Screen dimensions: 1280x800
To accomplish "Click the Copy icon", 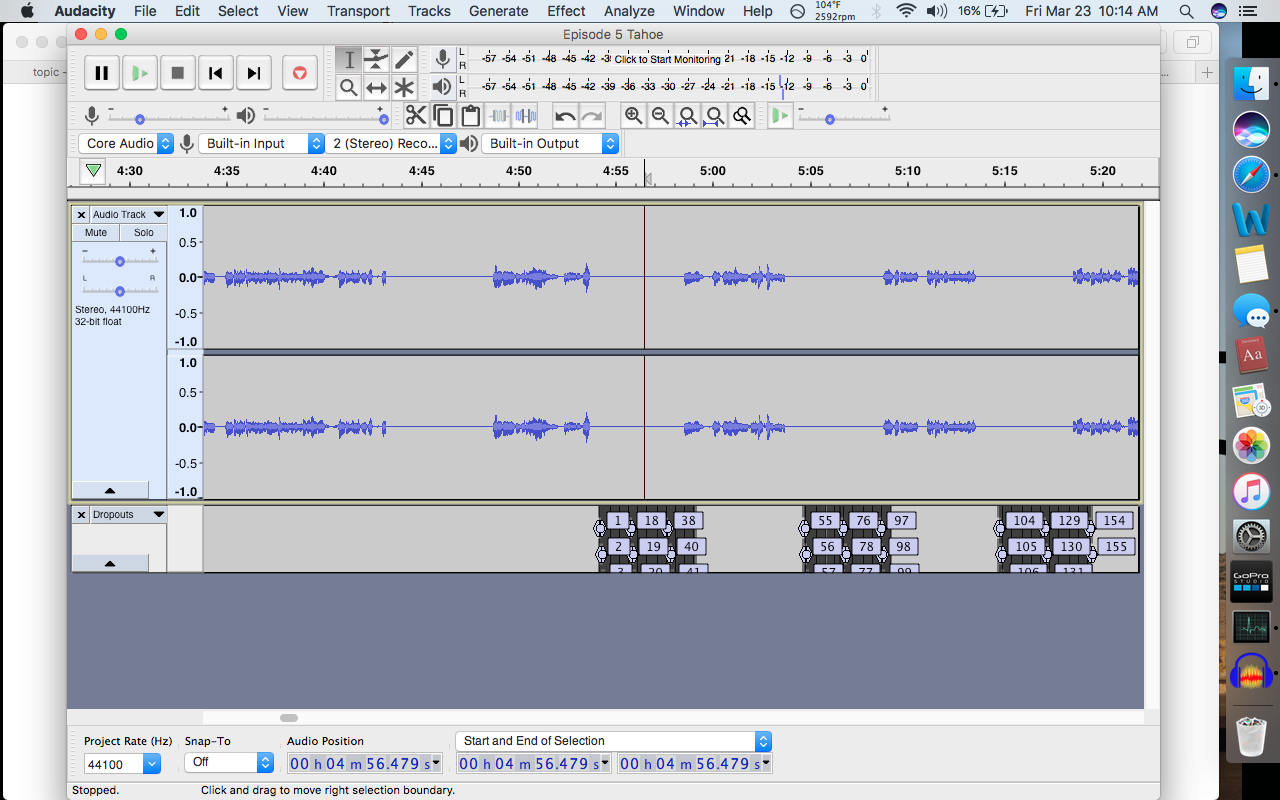I will (x=443, y=116).
